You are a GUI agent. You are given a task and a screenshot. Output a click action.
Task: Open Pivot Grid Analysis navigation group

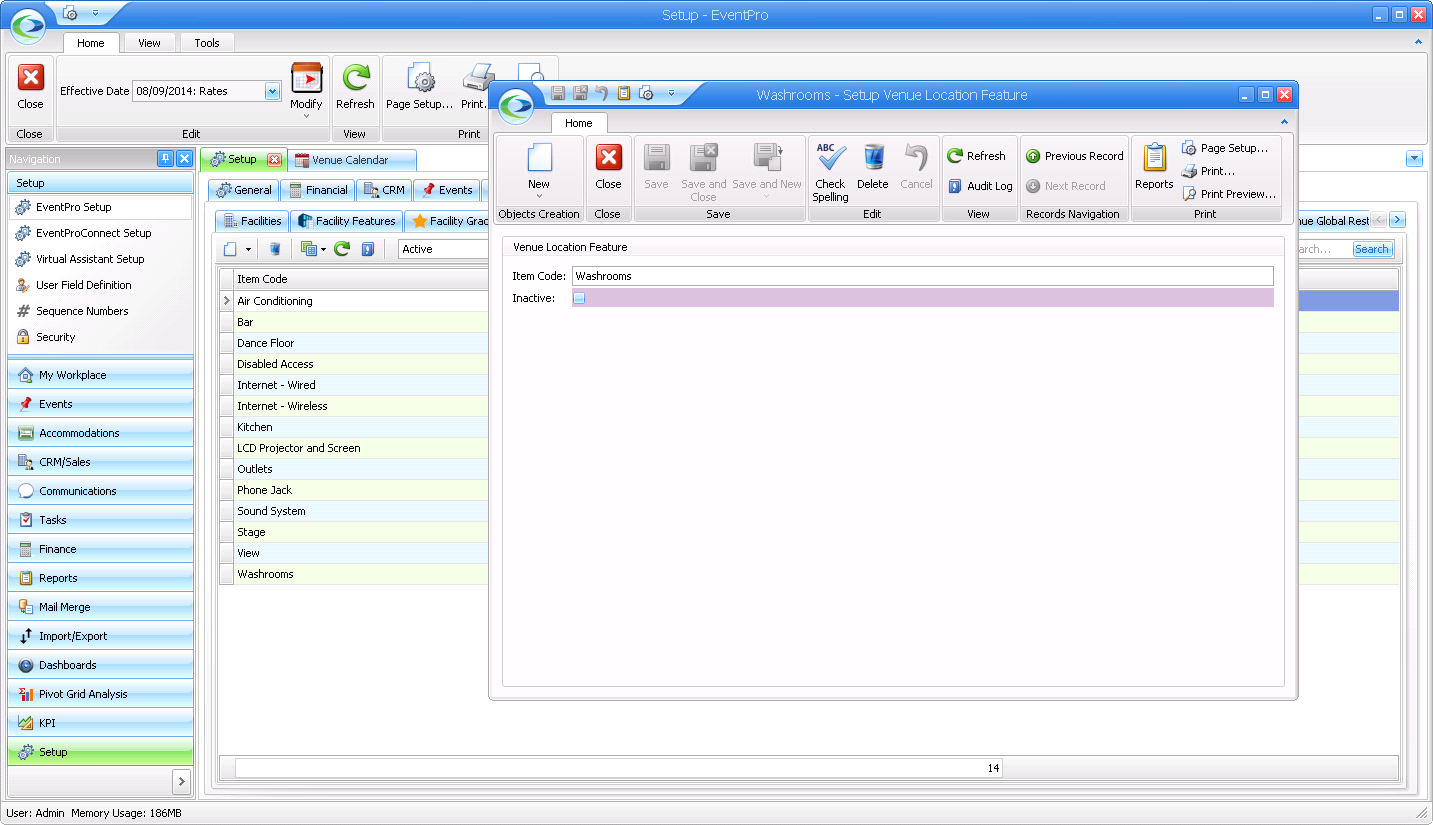tap(100, 694)
